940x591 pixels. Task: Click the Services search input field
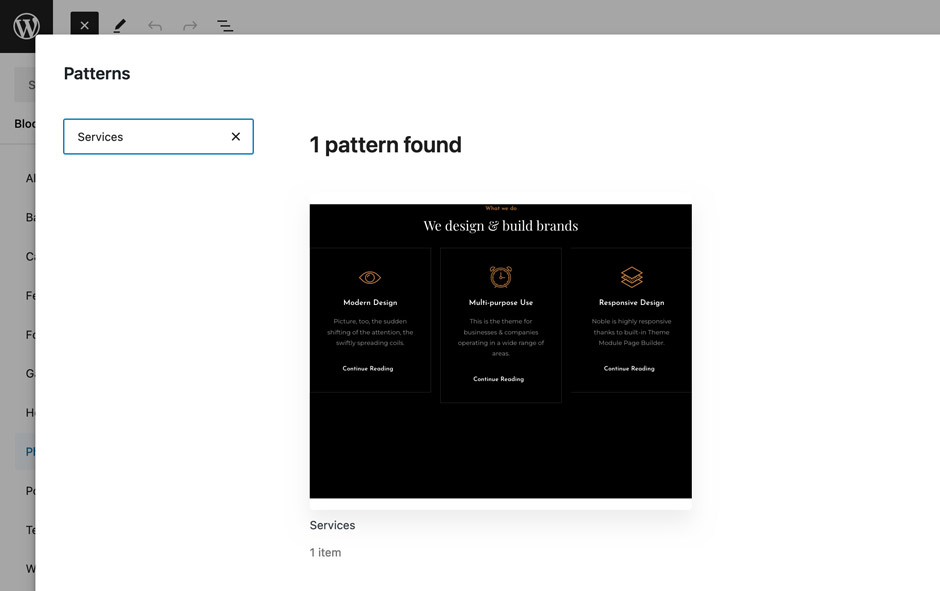145,137
